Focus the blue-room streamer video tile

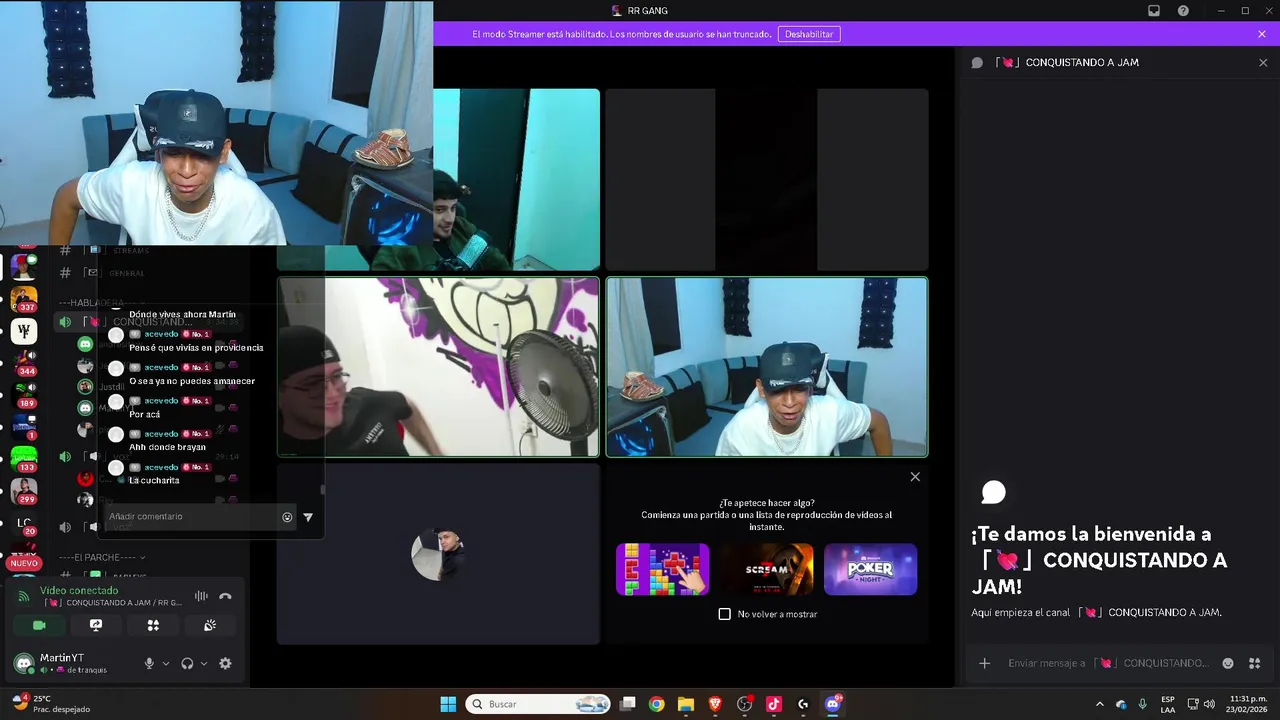pos(767,367)
